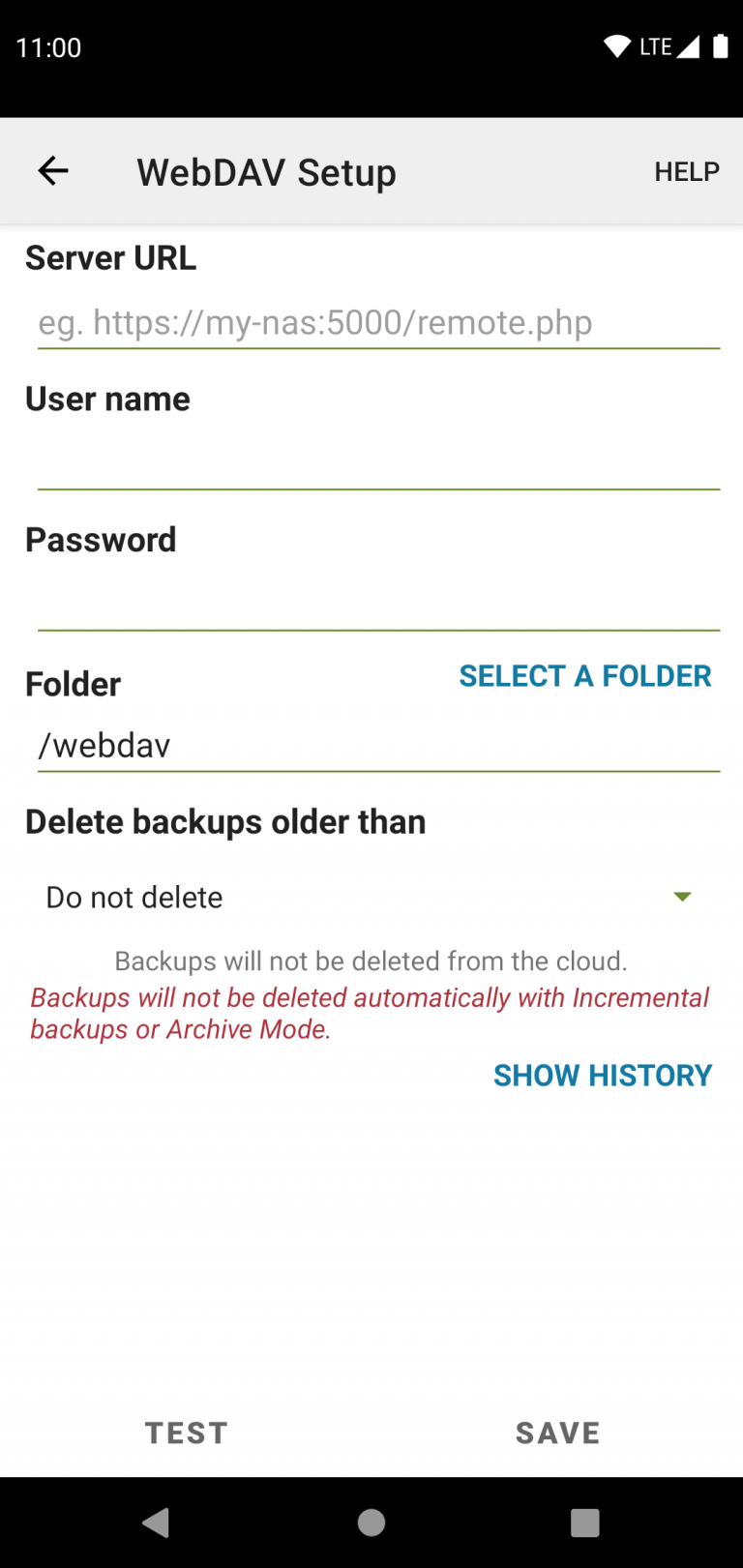Click the green dropdown arrow

tap(682, 897)
